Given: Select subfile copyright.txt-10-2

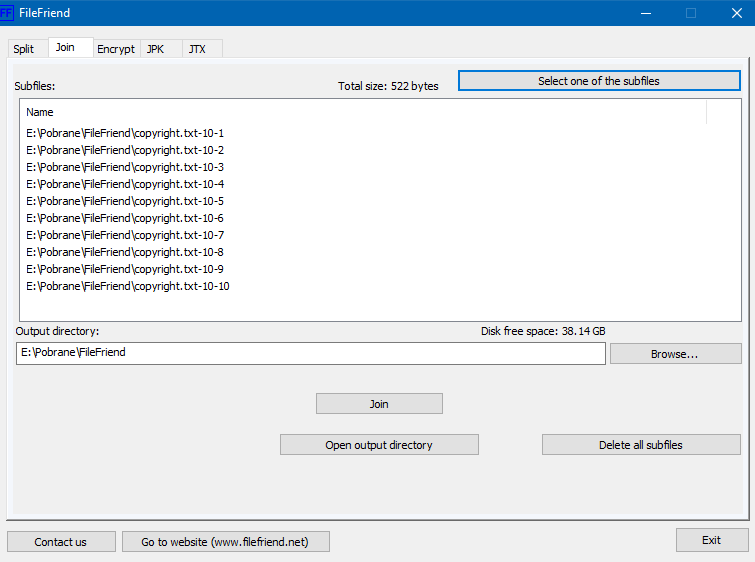Looking at the screenshot, I should click(125, 150).
